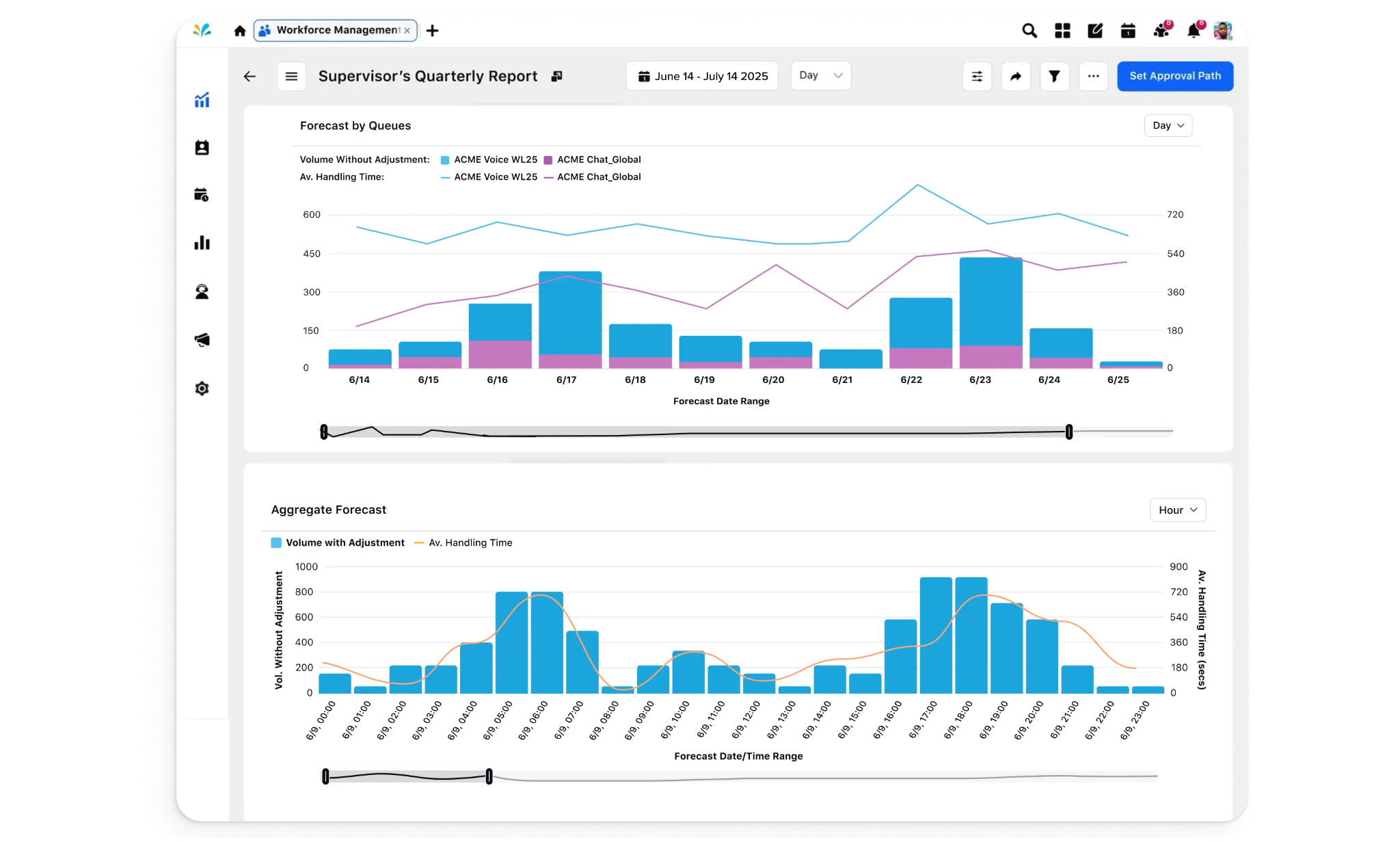Click the 6/23 bar in Forecast by Queues
Viewport: 1400px width, 842px height.
click(x=991, y=313)
